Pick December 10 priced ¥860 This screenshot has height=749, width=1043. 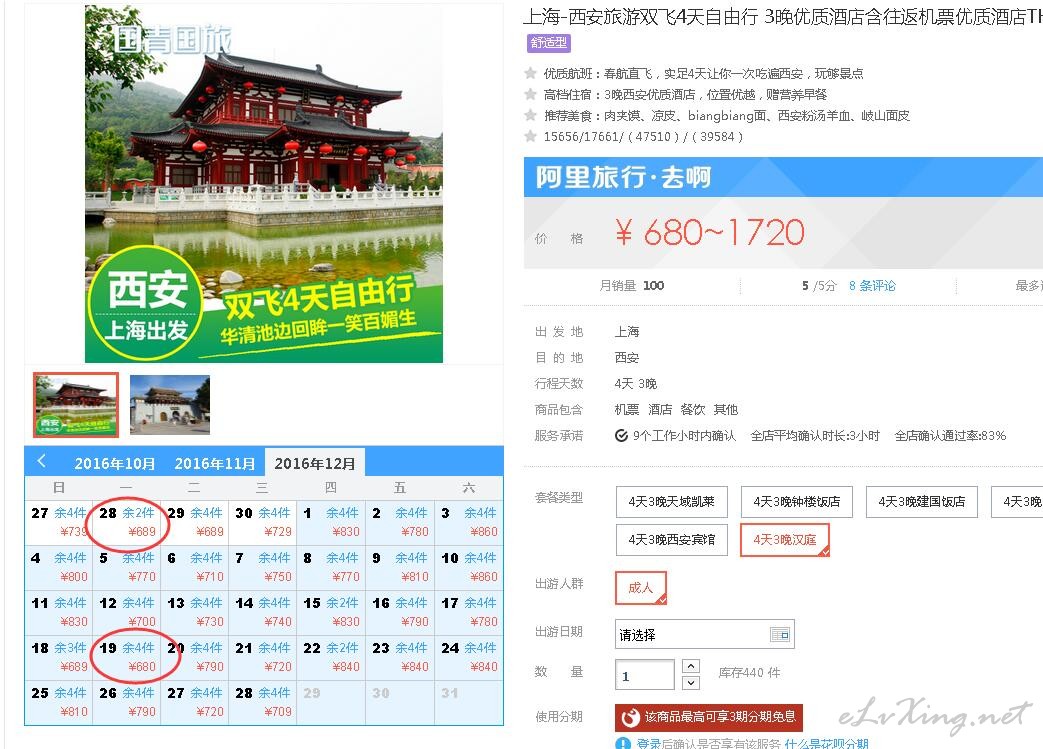click(x=469, y=567)
